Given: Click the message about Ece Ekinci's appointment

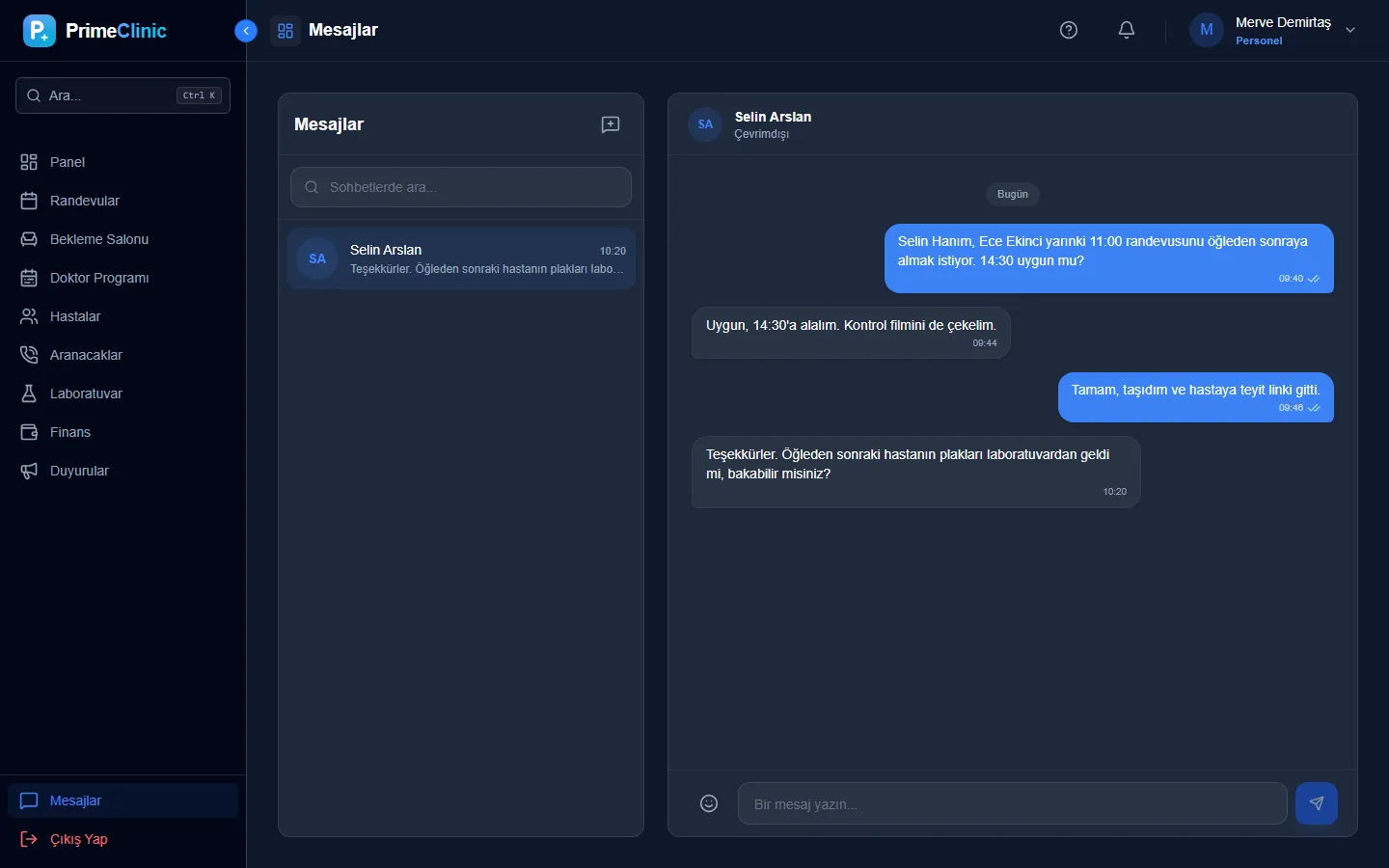Looking at the screenshot, I should point(1109,258).
